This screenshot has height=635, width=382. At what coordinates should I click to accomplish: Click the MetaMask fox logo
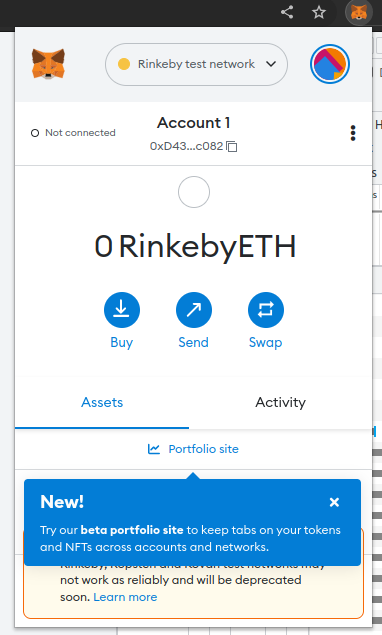click(x=48, y=64)
